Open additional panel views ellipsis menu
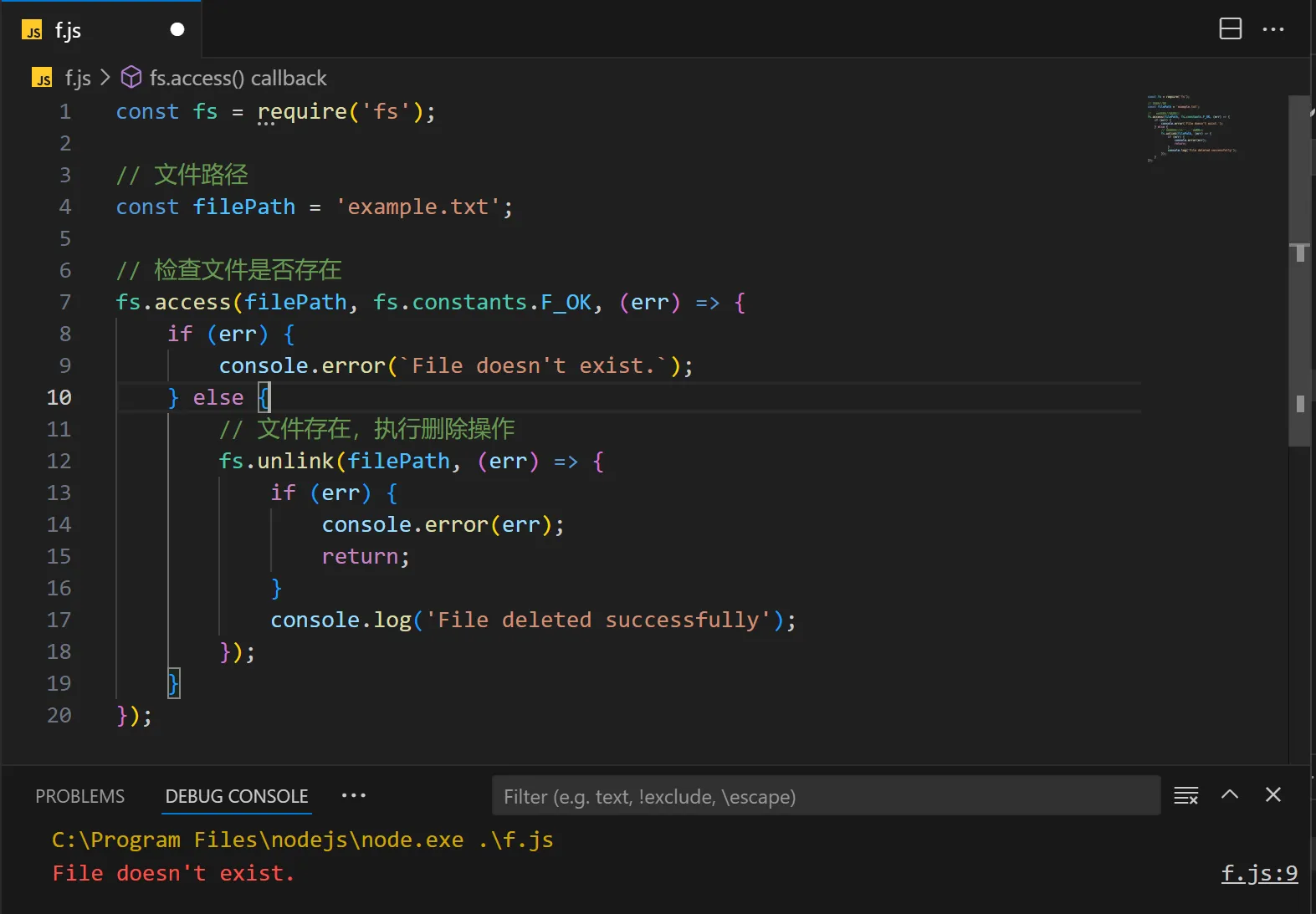 [x=354, y=795]
